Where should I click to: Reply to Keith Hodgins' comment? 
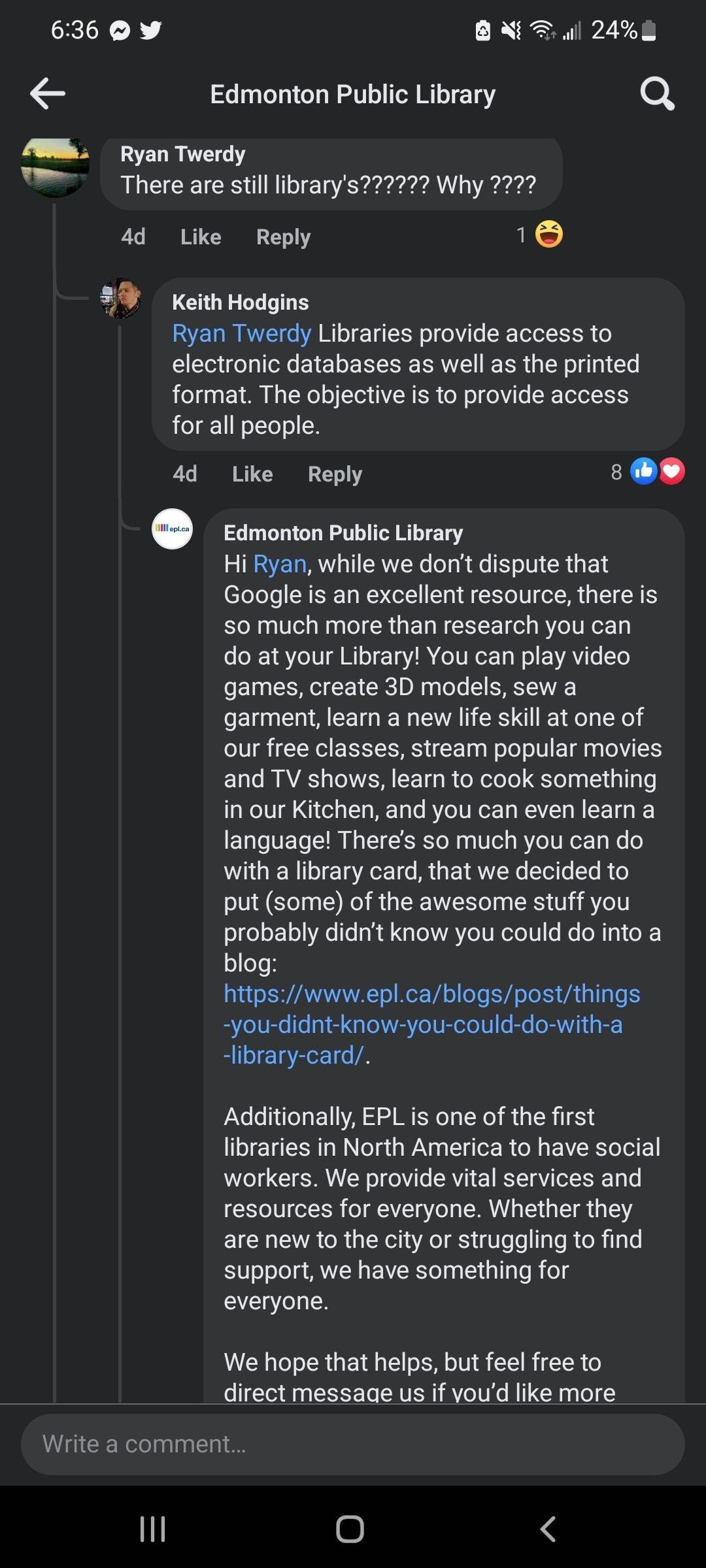click(x=335, y=474)
